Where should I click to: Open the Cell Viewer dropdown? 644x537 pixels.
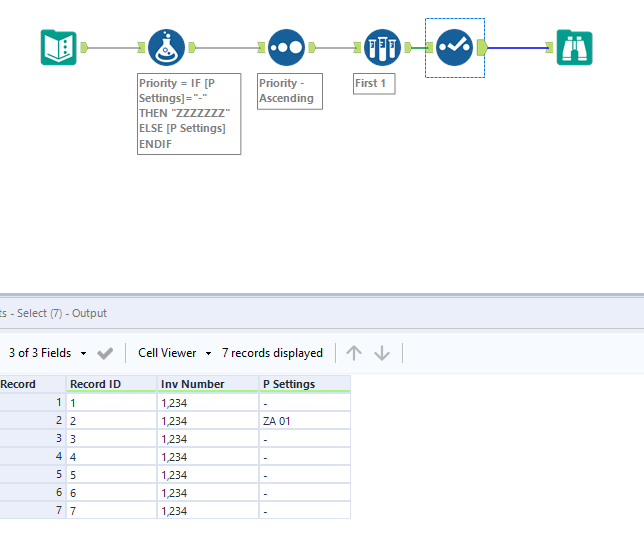(x=175, y=353)
